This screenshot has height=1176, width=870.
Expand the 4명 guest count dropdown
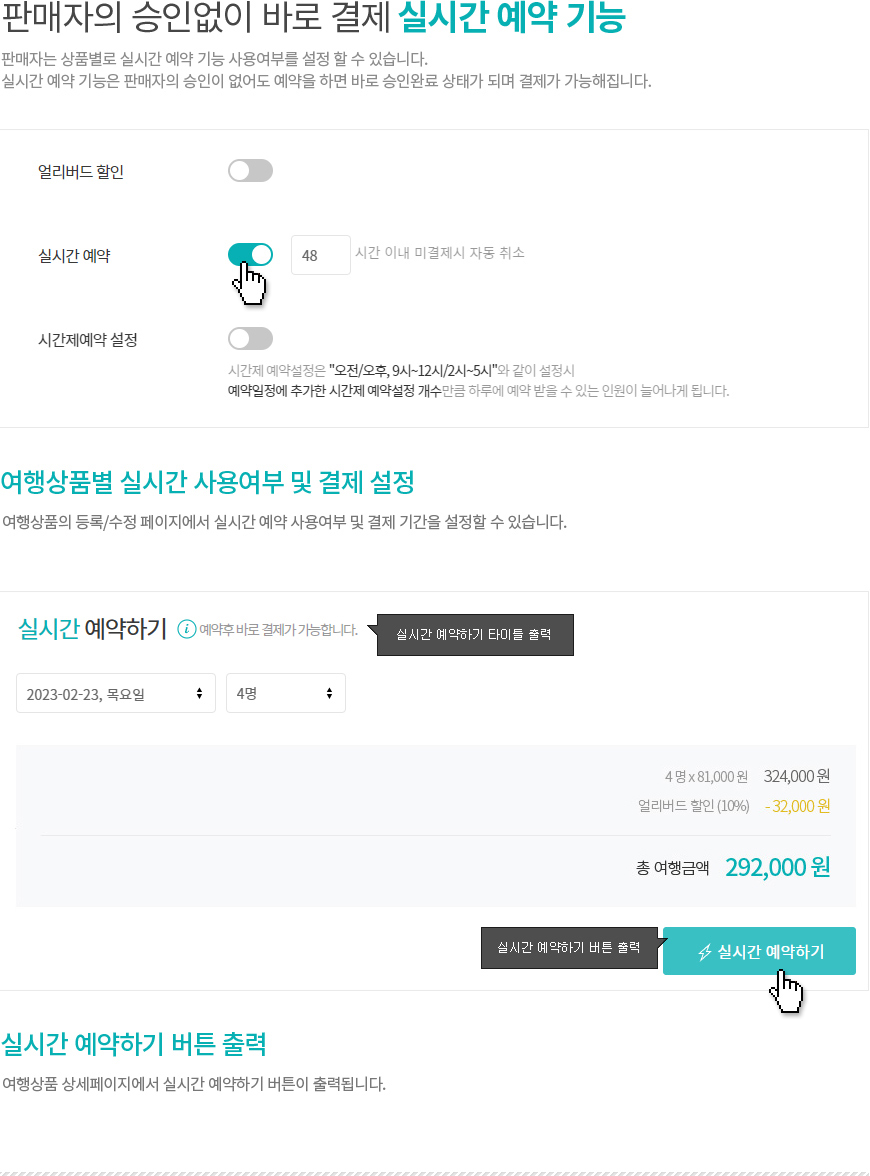(286, 693)
